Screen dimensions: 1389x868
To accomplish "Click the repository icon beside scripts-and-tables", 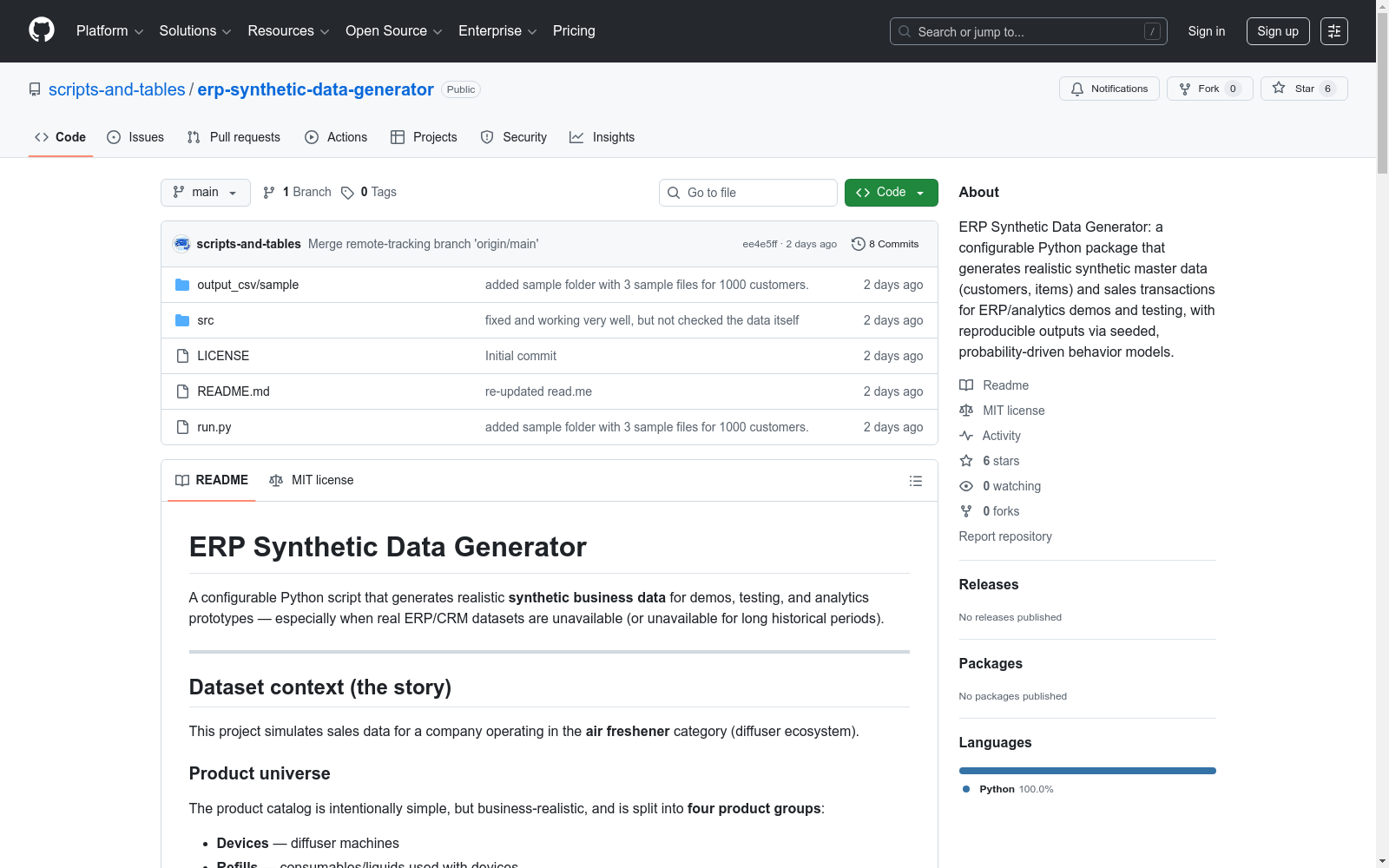I will click(x=35, y=89).
